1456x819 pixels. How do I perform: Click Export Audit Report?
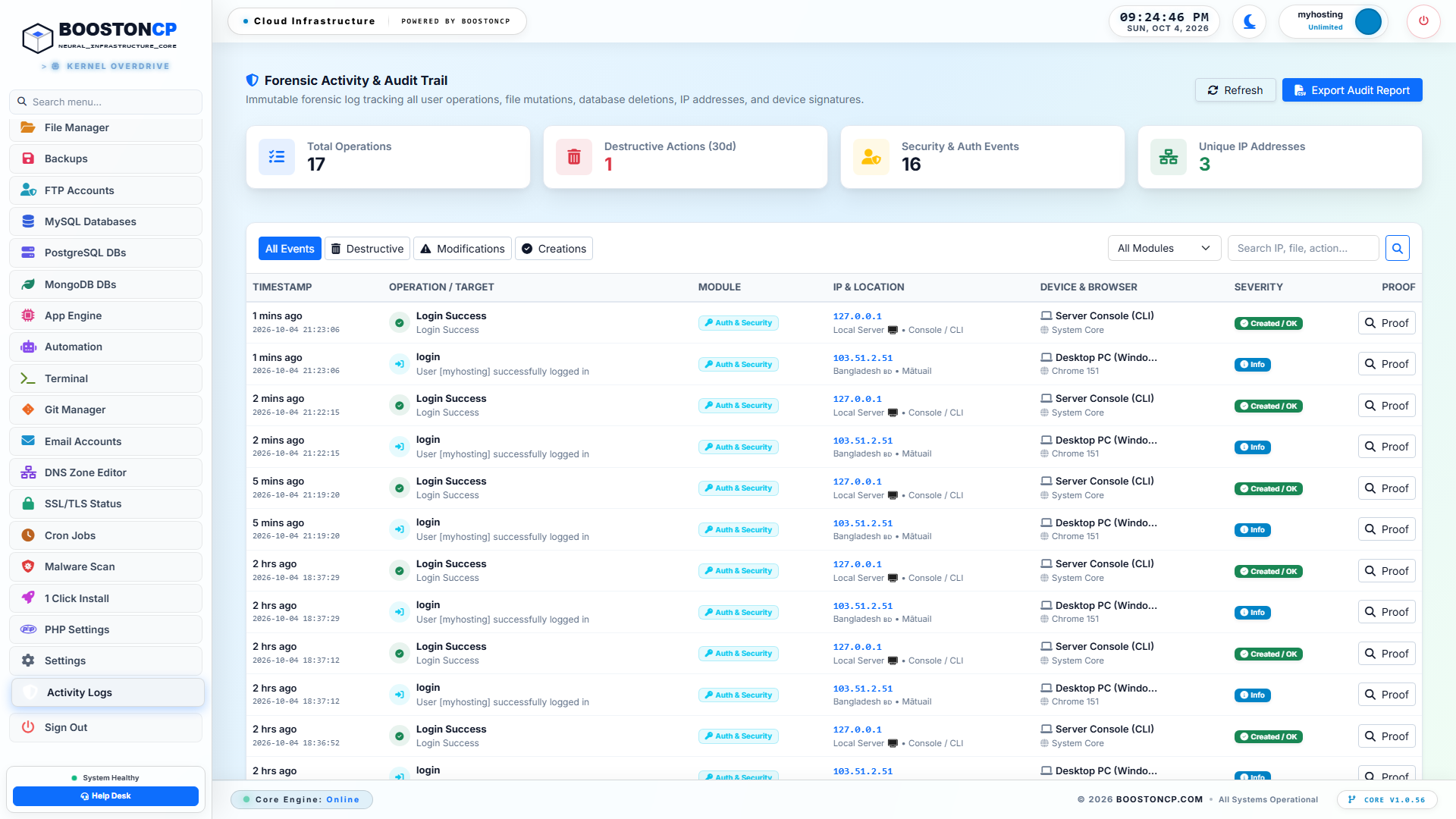(1352, 90)
